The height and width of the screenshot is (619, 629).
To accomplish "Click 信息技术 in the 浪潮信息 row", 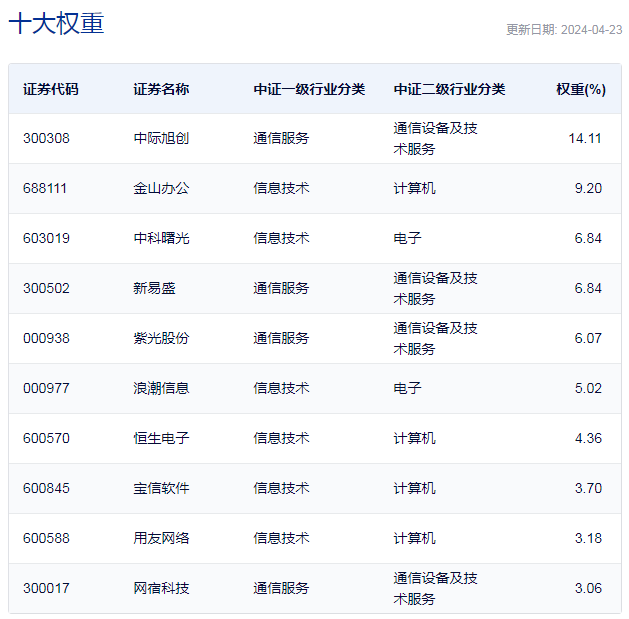I will point(281,388).
